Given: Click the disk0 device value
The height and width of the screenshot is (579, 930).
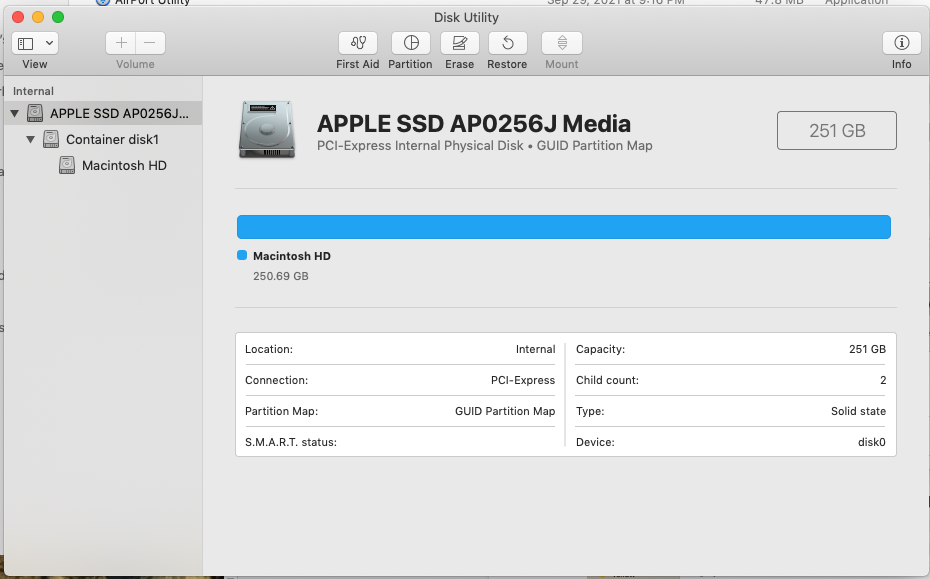Looking at the screenshot, I should click(x=871, y=442).
